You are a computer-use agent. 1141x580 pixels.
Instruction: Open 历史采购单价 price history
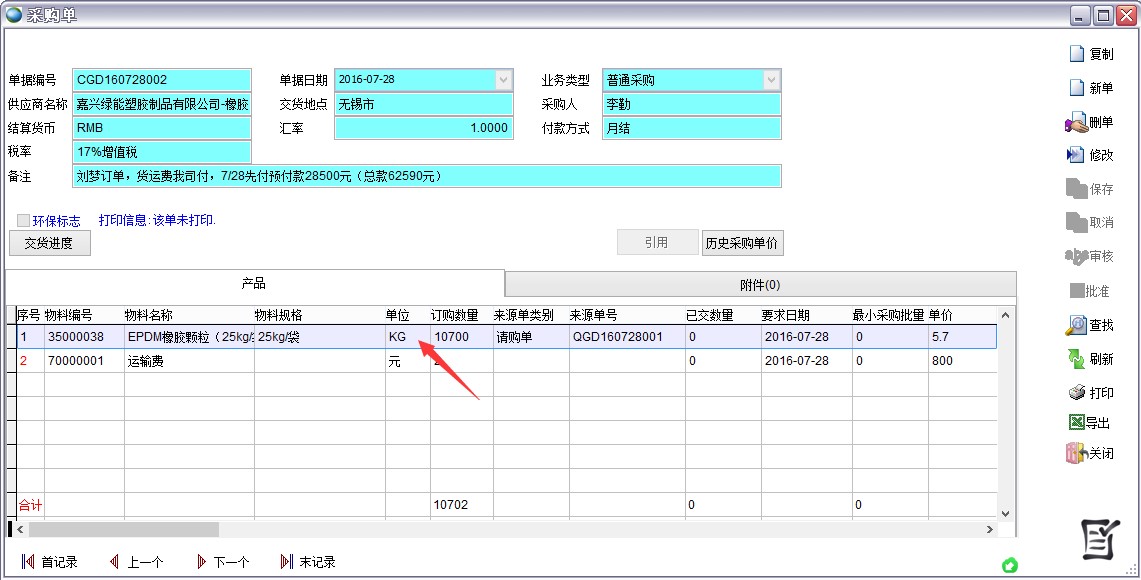[x=742, y=243]
